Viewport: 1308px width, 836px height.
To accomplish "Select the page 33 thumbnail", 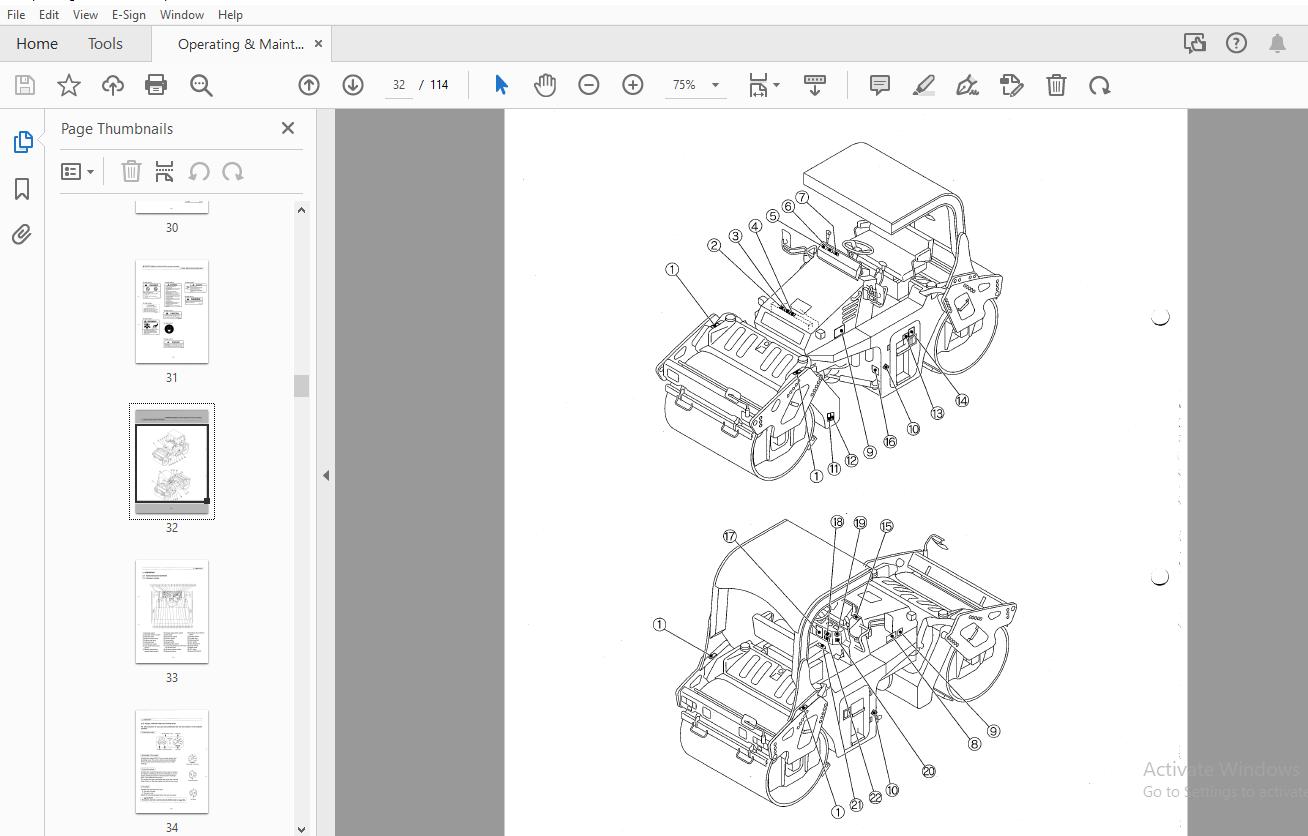I will (x=172, y=611).
